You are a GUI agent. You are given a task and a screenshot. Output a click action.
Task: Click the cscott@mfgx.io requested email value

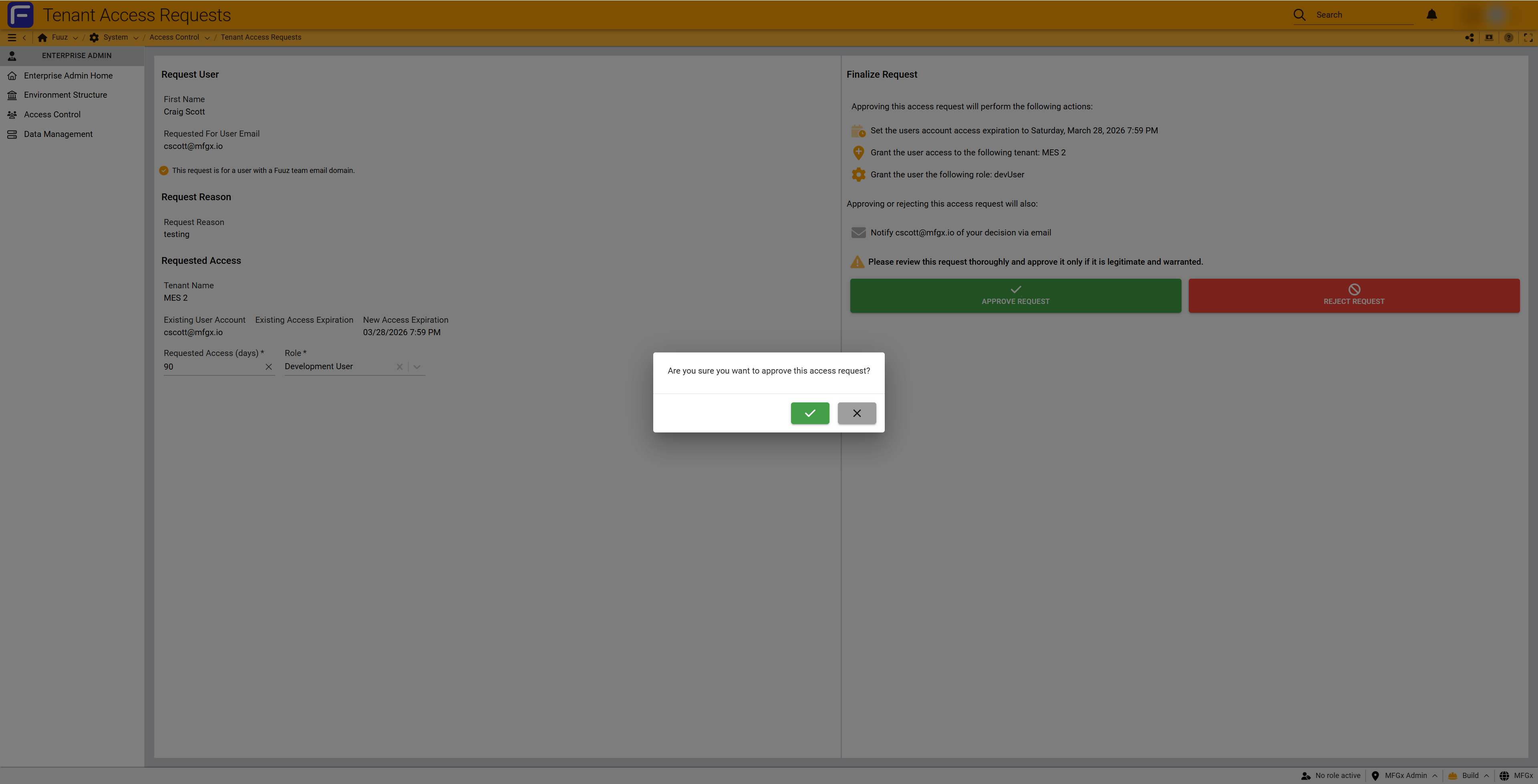coord(193,146)
